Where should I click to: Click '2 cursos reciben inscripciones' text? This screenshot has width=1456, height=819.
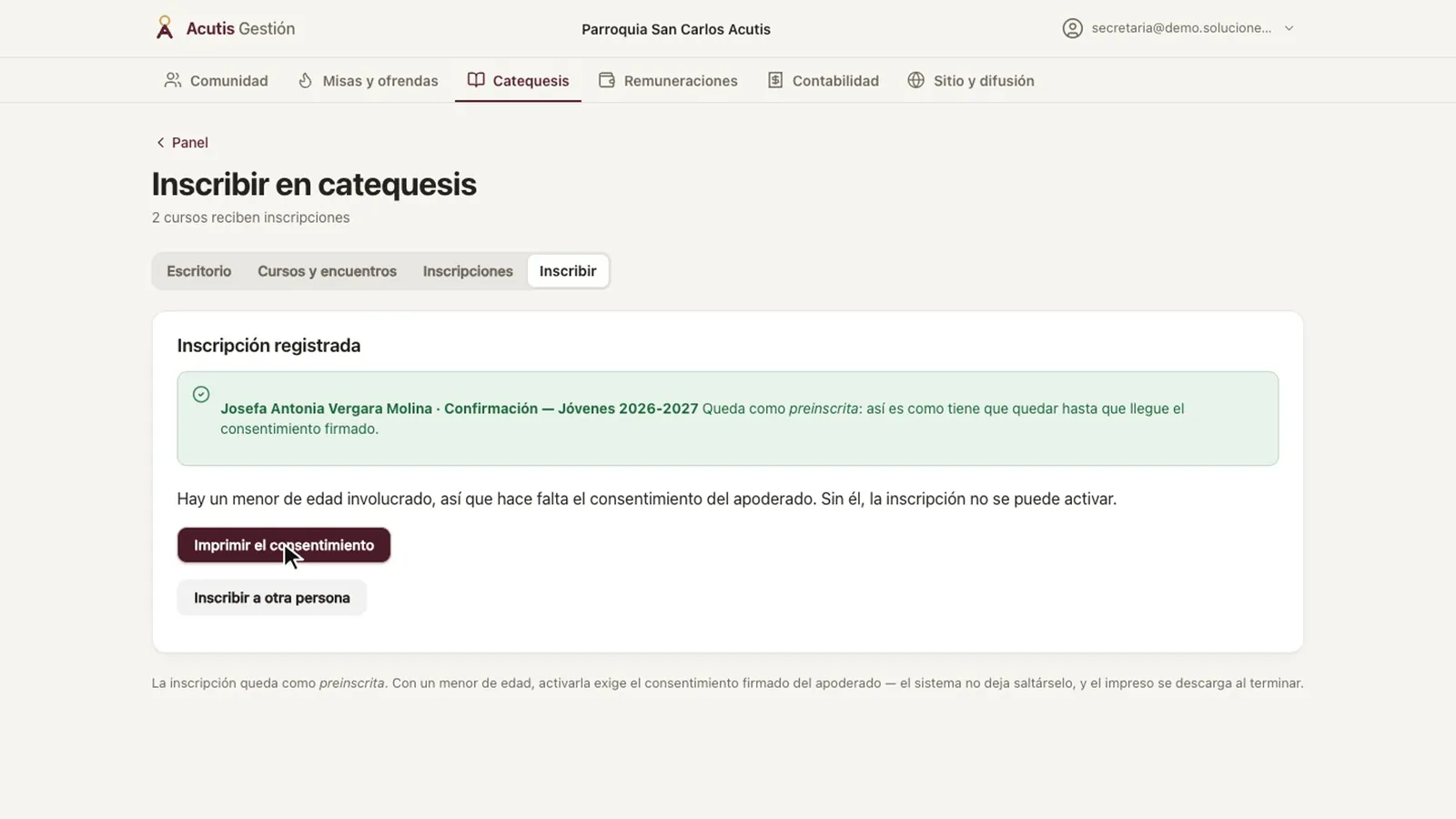pyautogui.click(x=250, y=217)
